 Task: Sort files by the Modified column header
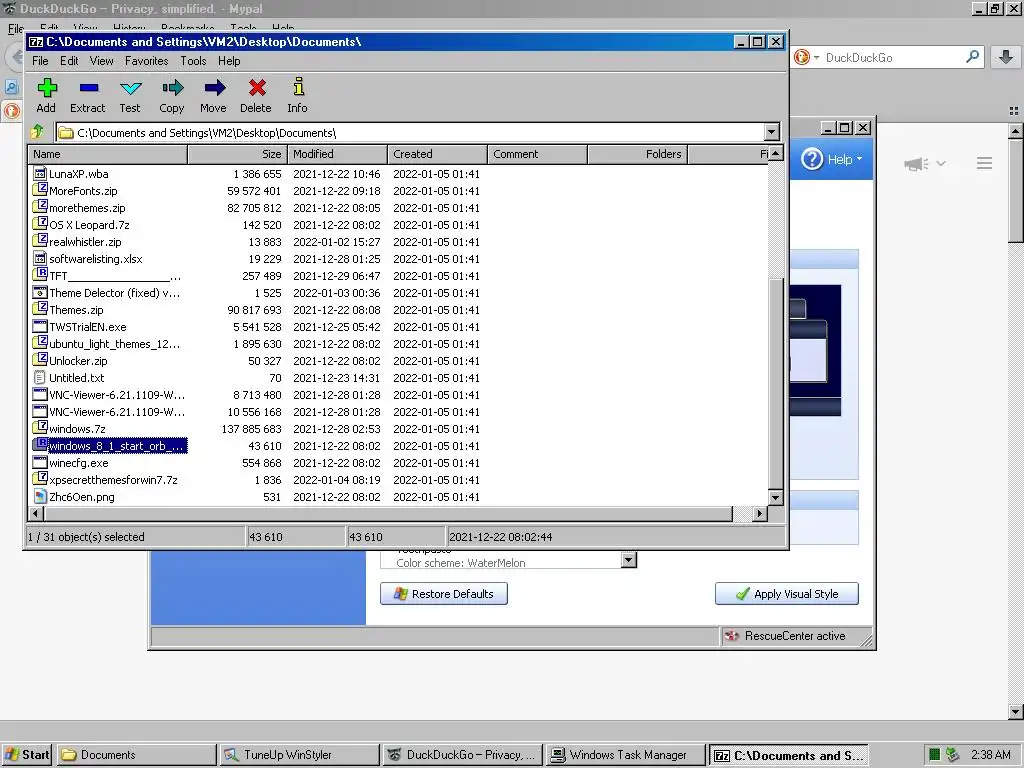point(338,154)
